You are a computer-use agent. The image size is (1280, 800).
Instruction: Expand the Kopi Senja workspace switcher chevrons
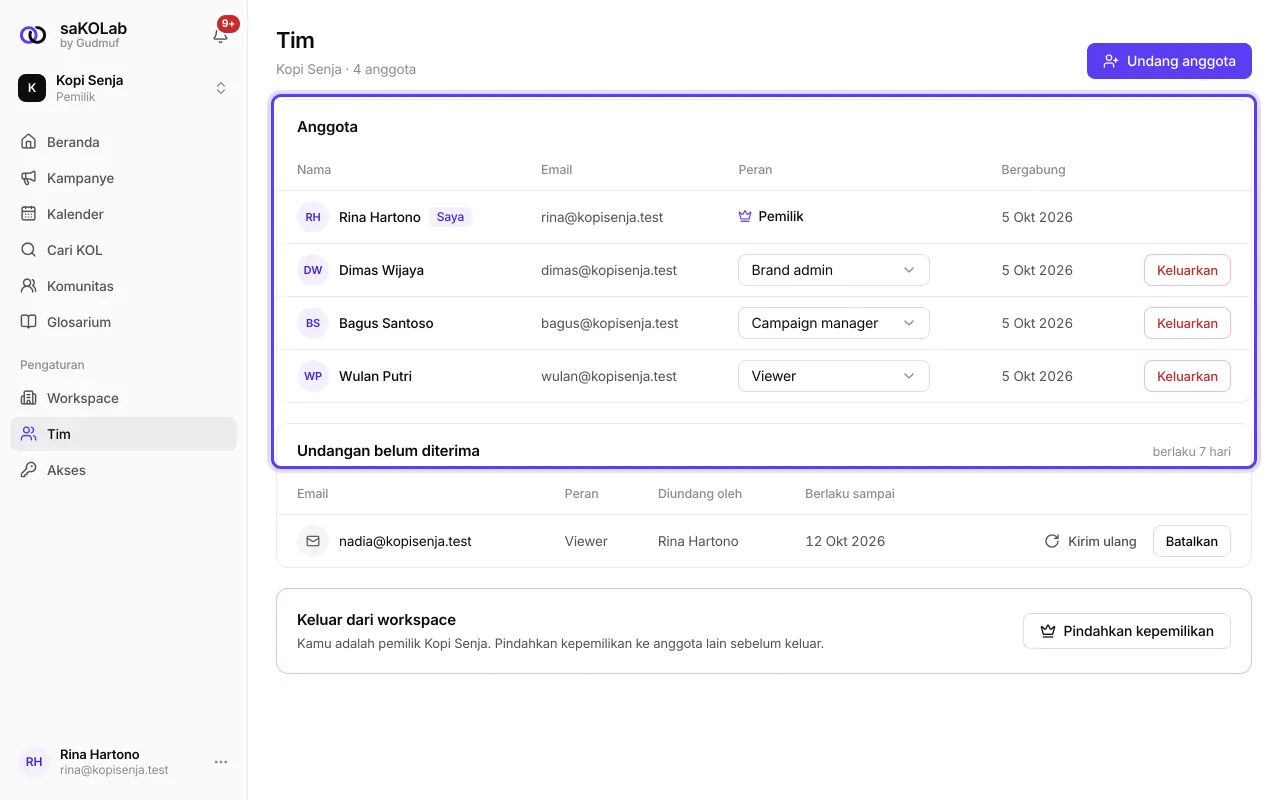pyautogui.click(x=221, y=88)
